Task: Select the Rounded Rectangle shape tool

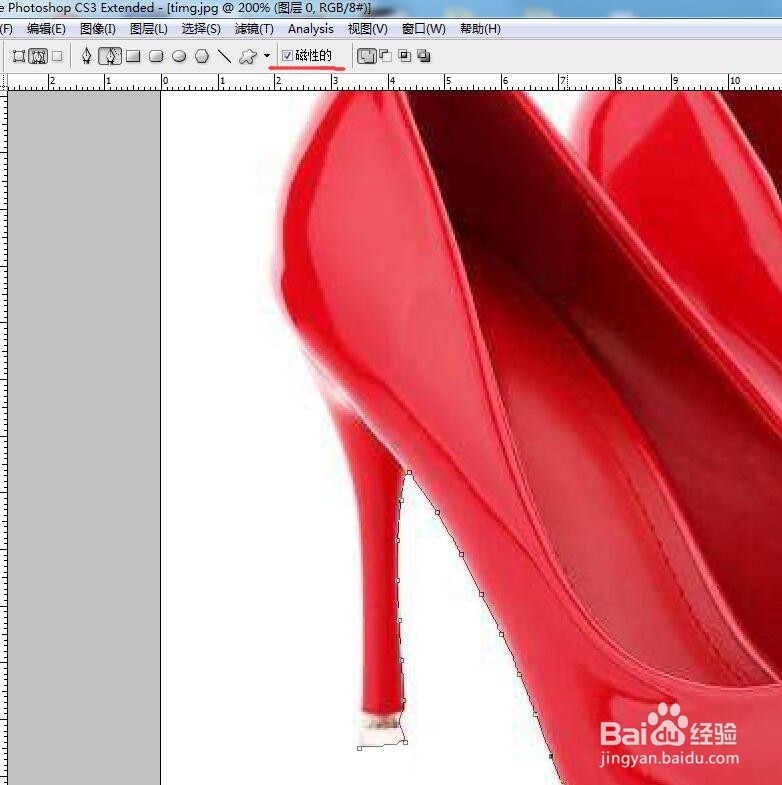Action: 156,56
